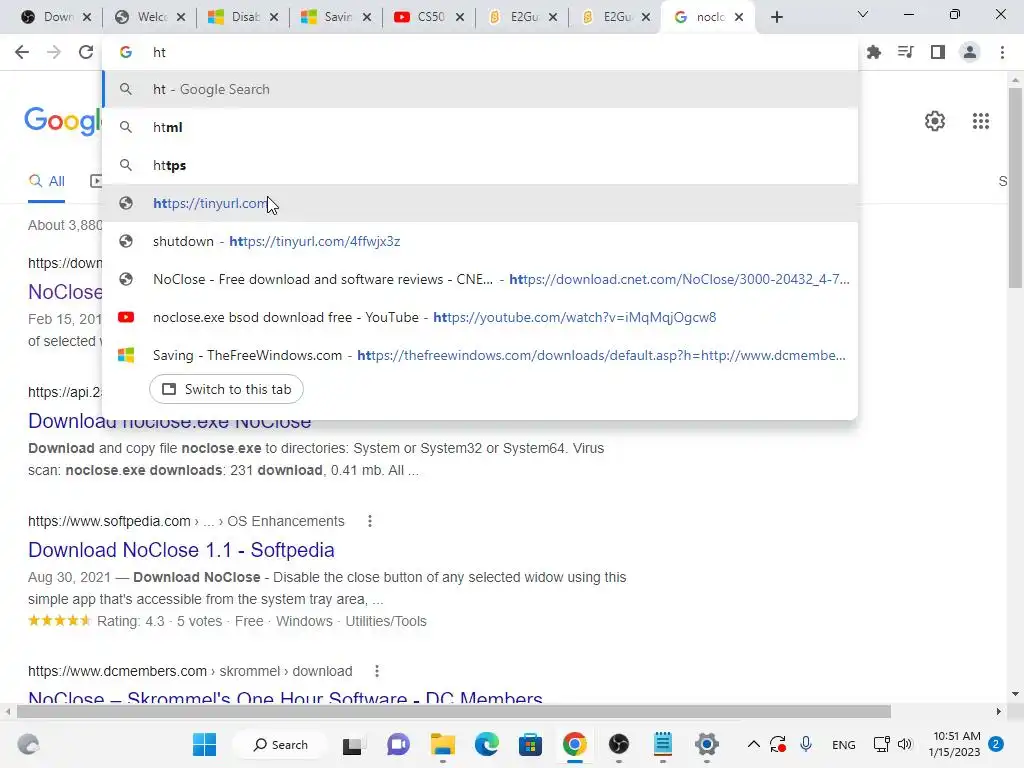The image size is (1024, 768).
Task: Open the media control playlist icon
Action: (905, 52)
